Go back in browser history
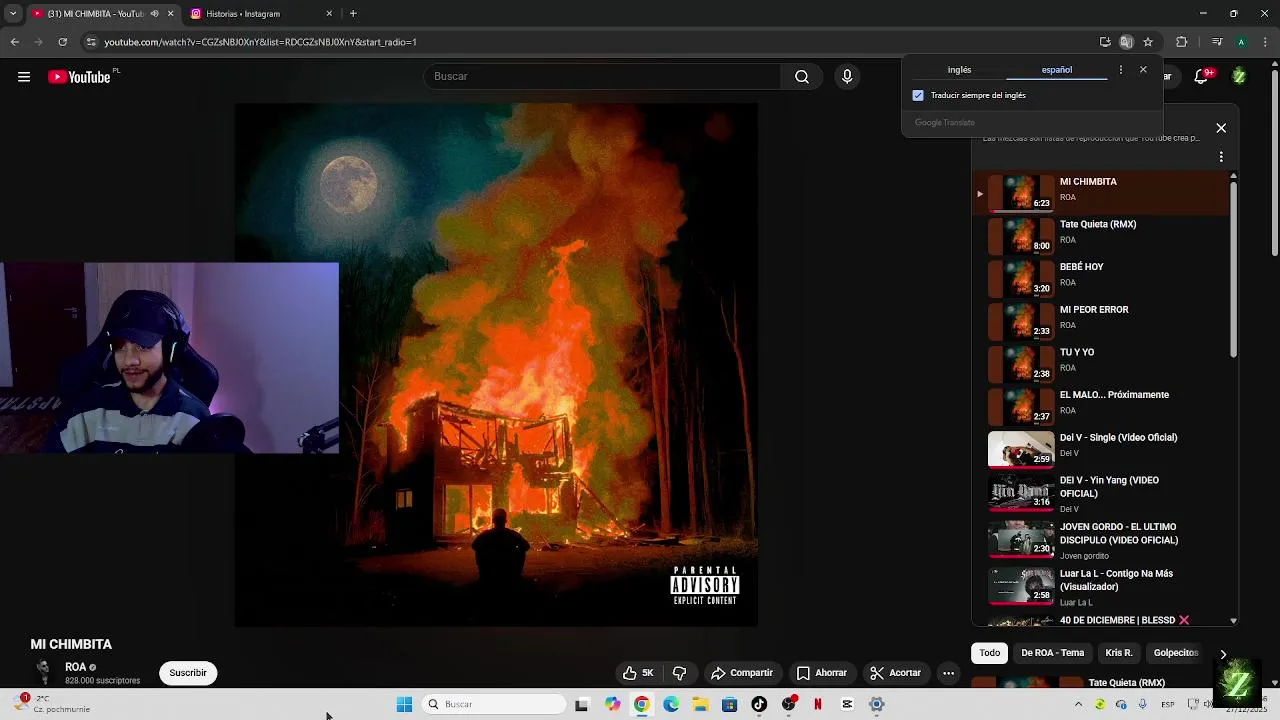This screenshot has width=1280, height=720. pyautogui.click(x=14, y=42)
